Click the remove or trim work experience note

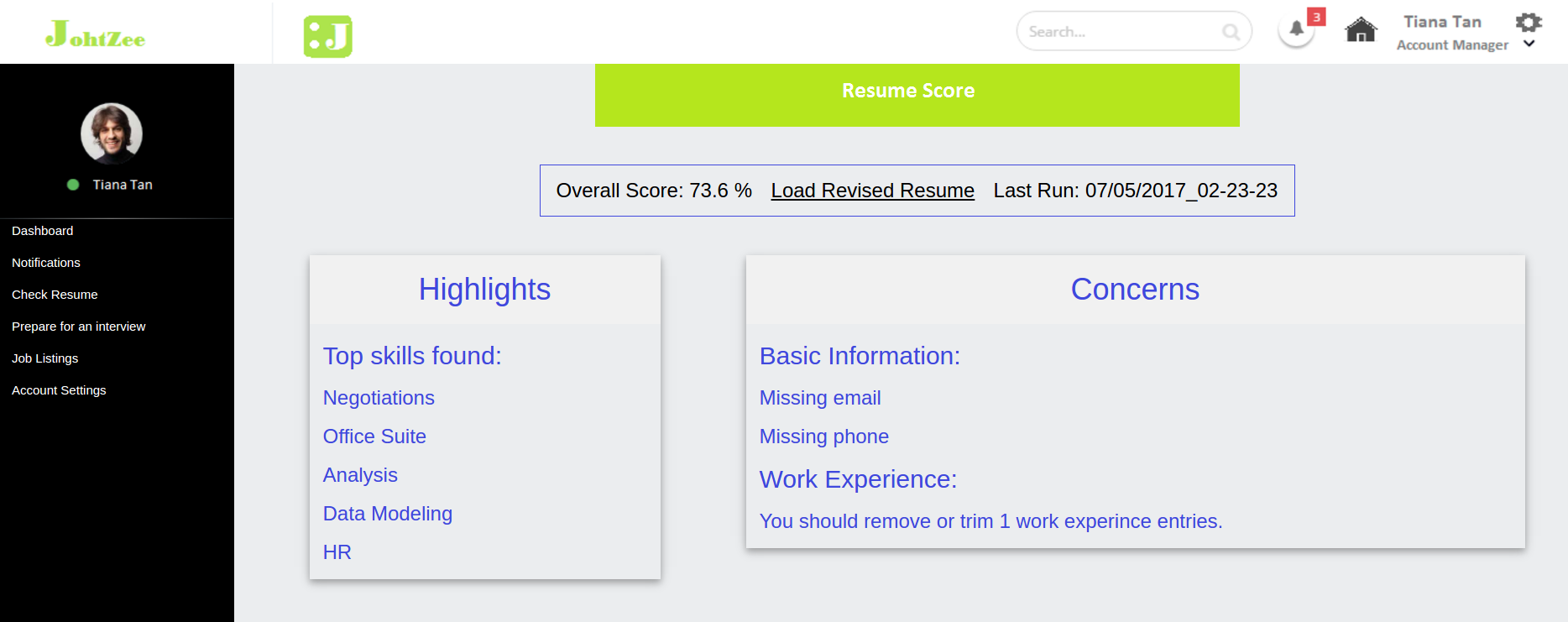990,521
